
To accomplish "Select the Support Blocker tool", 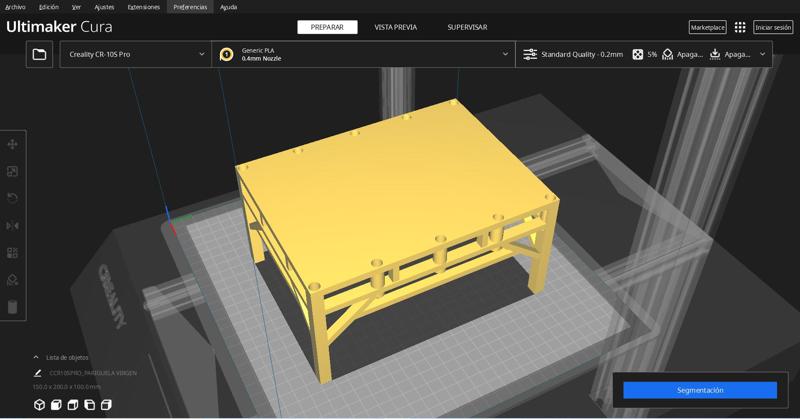I will (x=13, y=280).
